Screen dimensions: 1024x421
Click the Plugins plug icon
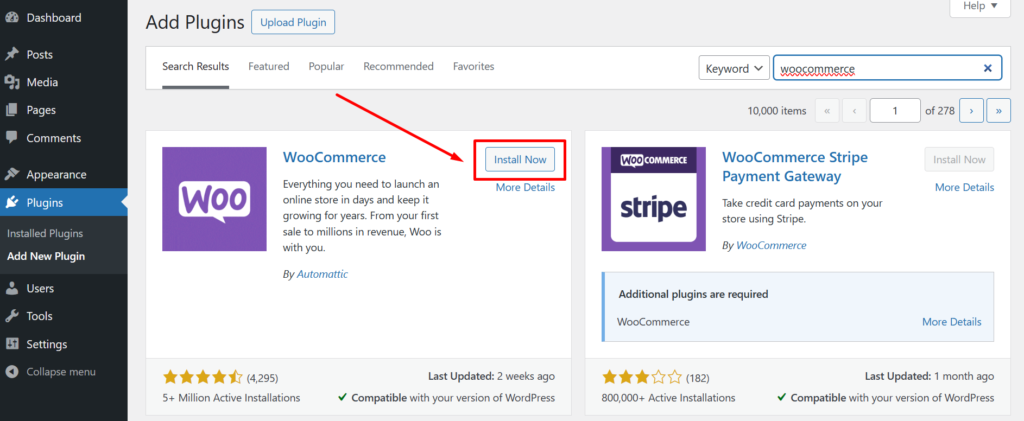tap(12, 202)
